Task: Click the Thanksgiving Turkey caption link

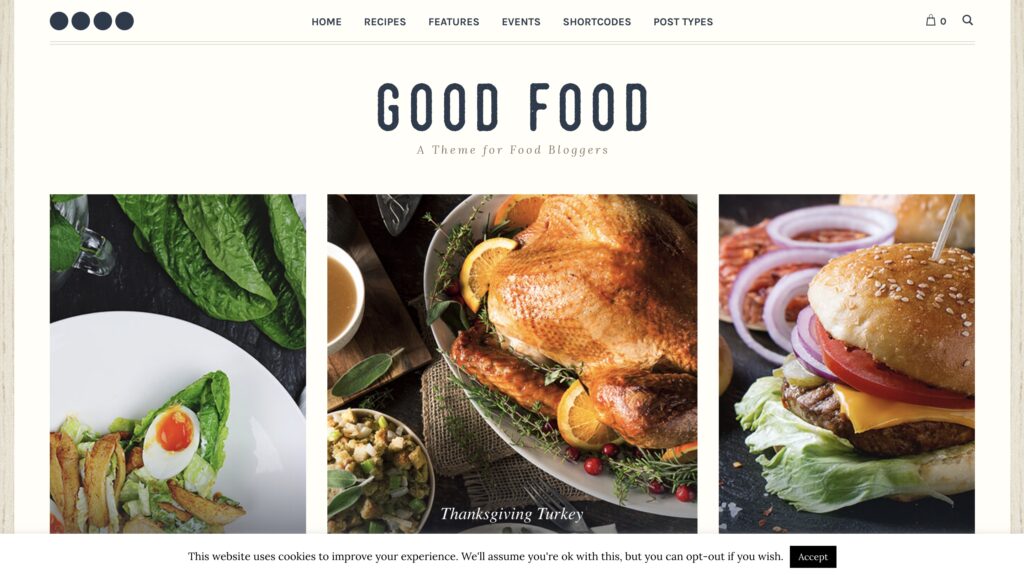Action: coord(512,514)
